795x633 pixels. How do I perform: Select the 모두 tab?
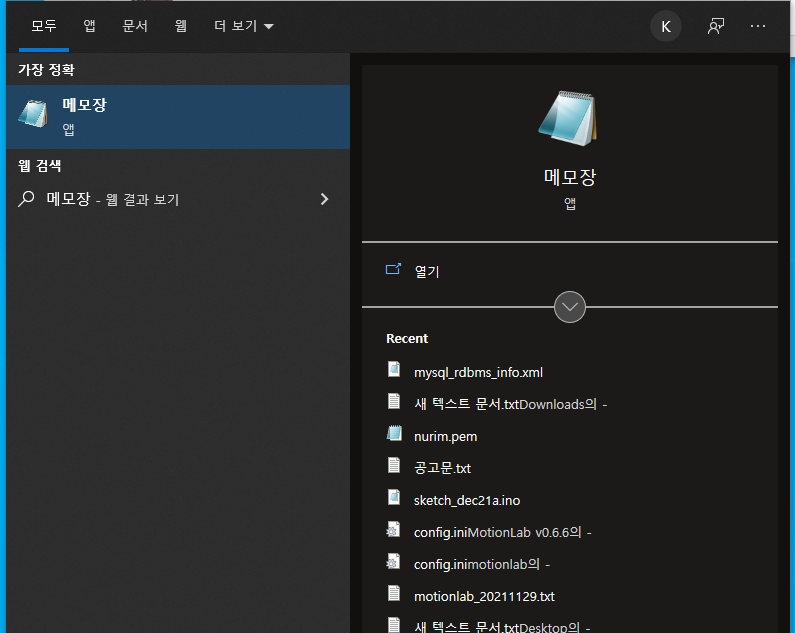(44, 26)
